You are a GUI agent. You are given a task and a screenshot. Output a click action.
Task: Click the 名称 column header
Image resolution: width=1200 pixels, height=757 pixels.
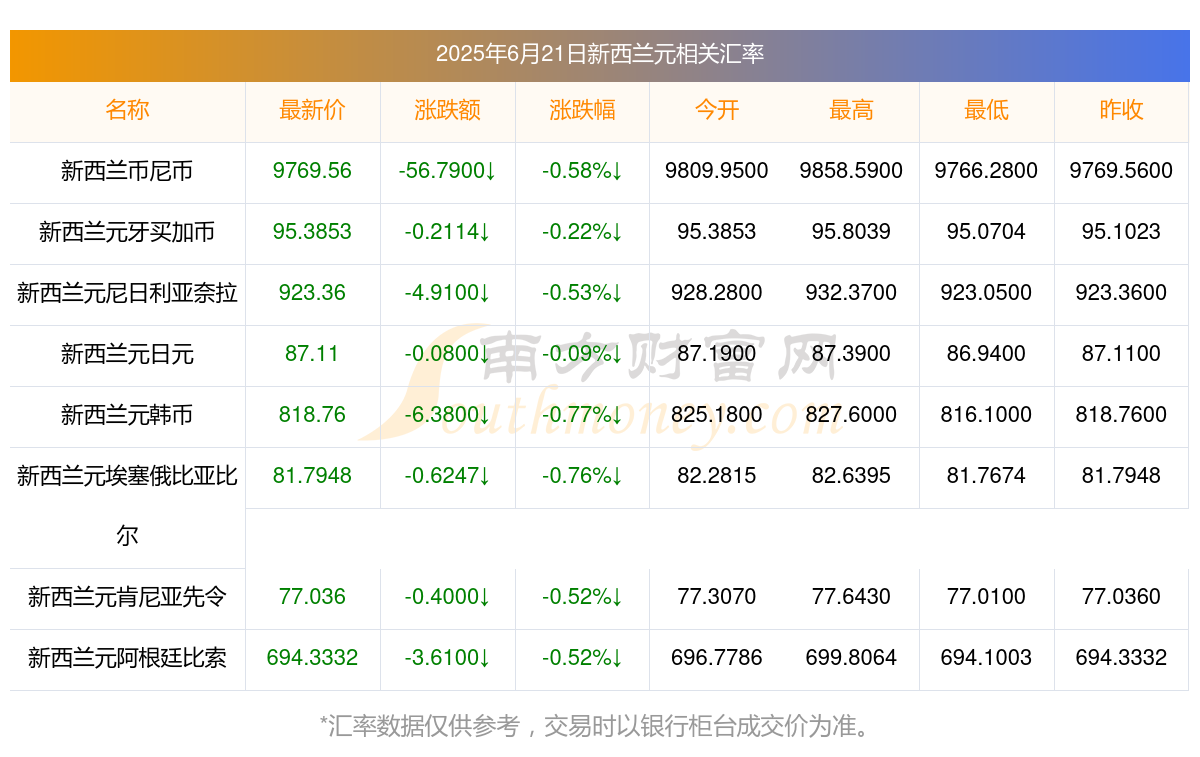[x=127, y=110]
